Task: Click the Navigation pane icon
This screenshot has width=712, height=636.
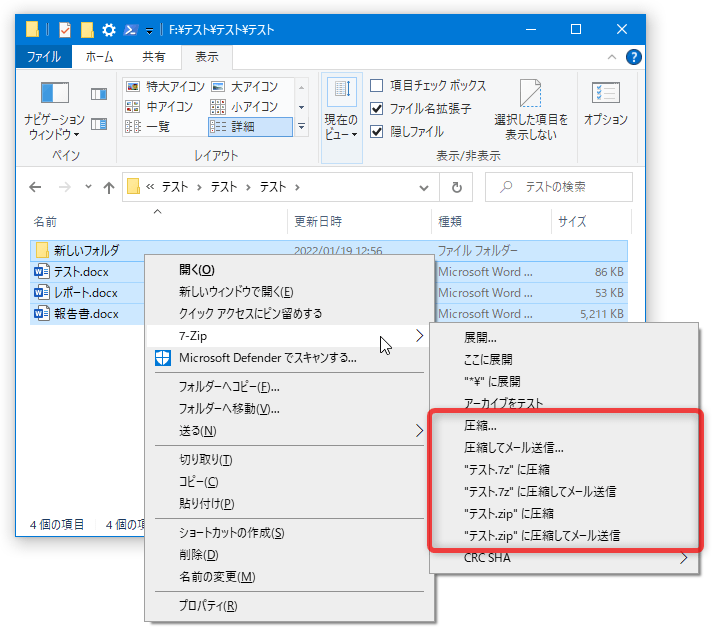Action: tap(54, 93)
